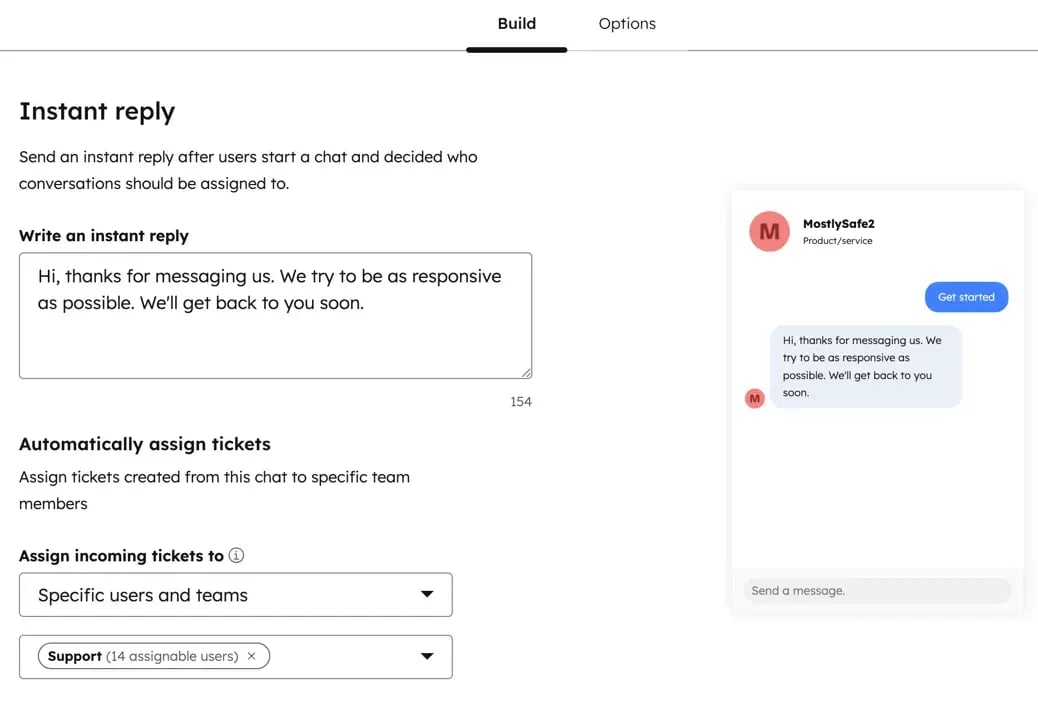Click the instant reply message bubble in preview

pos(865,366)
